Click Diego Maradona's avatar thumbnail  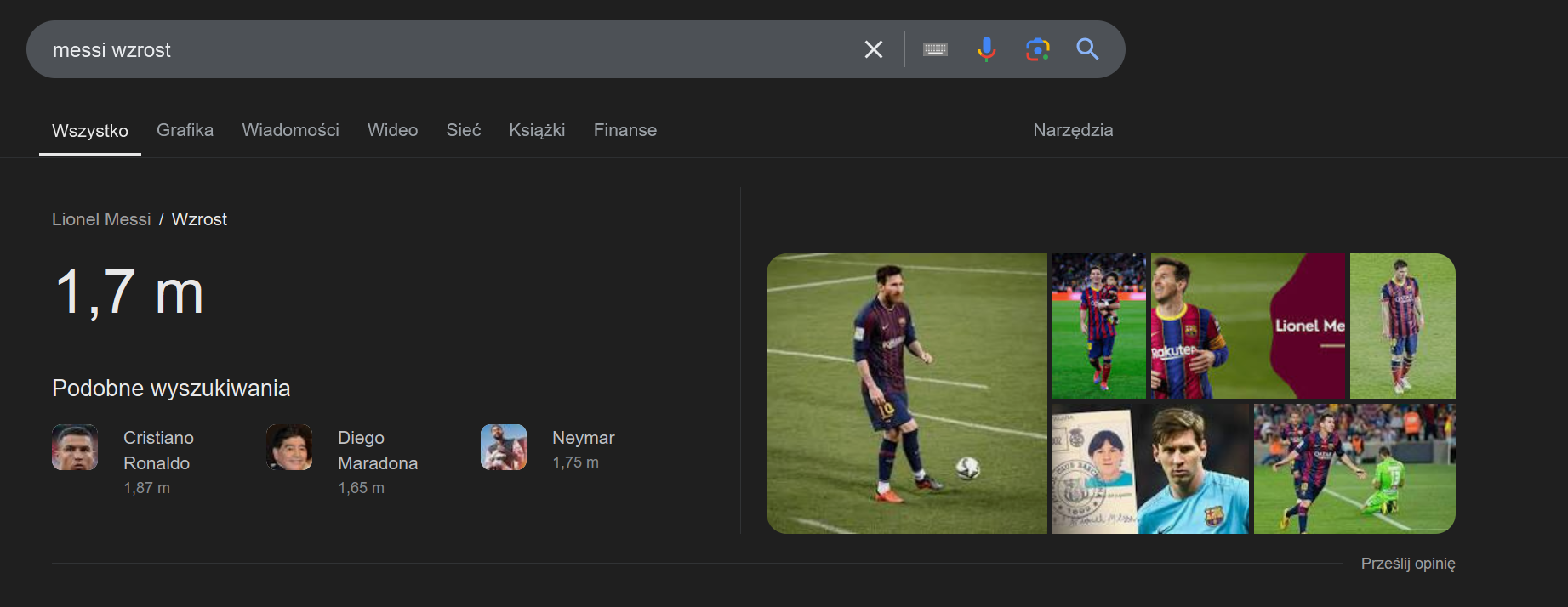[x=289, y=447]
